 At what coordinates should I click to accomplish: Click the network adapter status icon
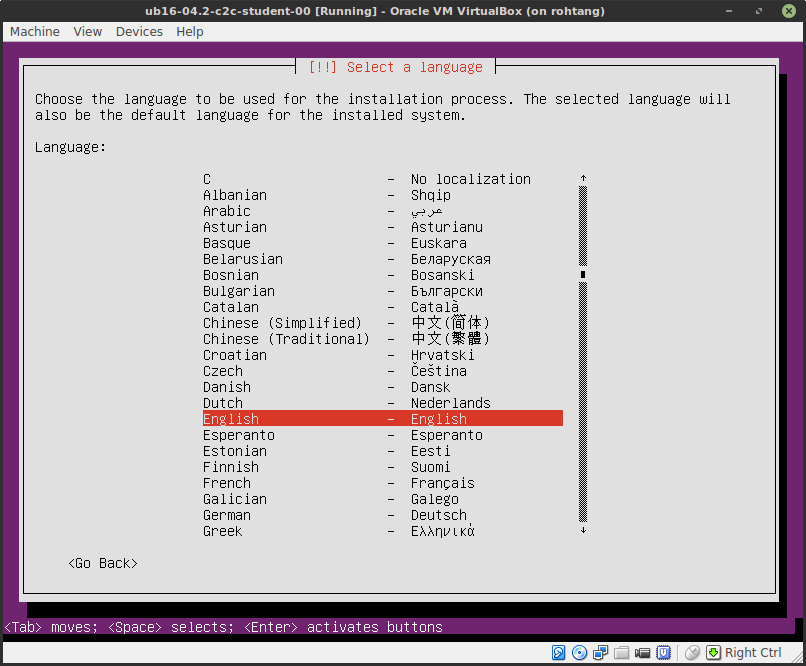click(600, 652)
